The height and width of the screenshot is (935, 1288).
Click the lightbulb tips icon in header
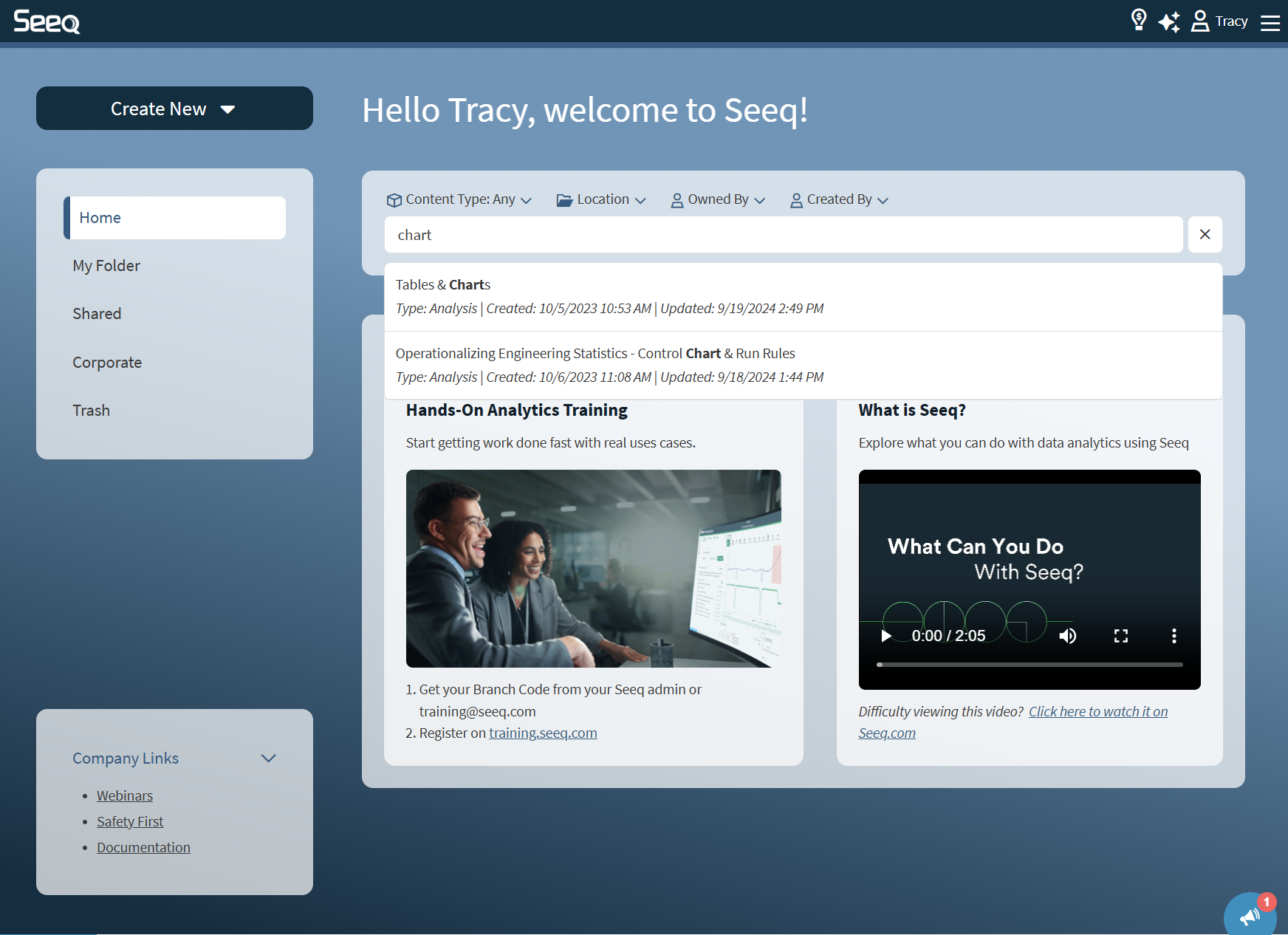(1138, 21)
